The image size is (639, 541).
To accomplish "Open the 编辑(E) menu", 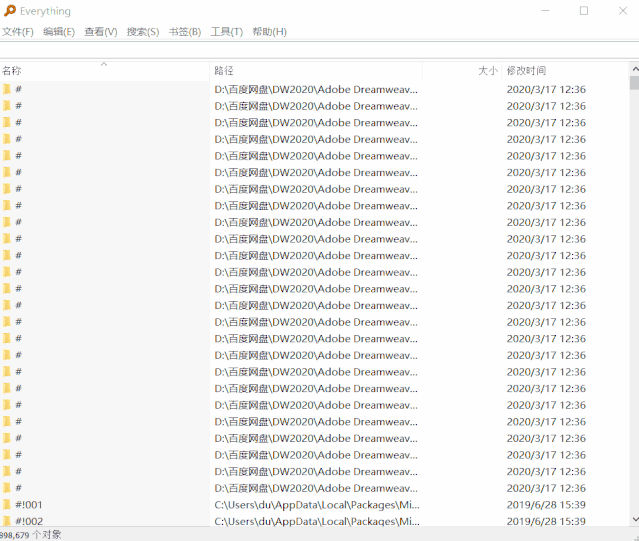I will 59,32.
